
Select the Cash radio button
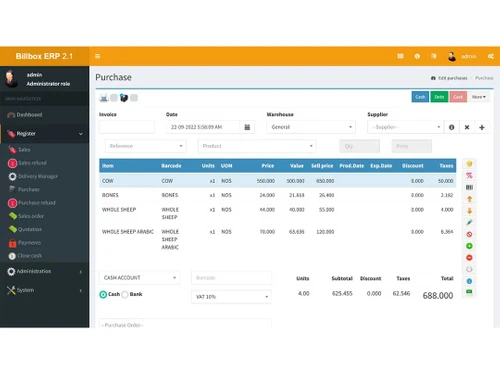(x=103, y=294)
